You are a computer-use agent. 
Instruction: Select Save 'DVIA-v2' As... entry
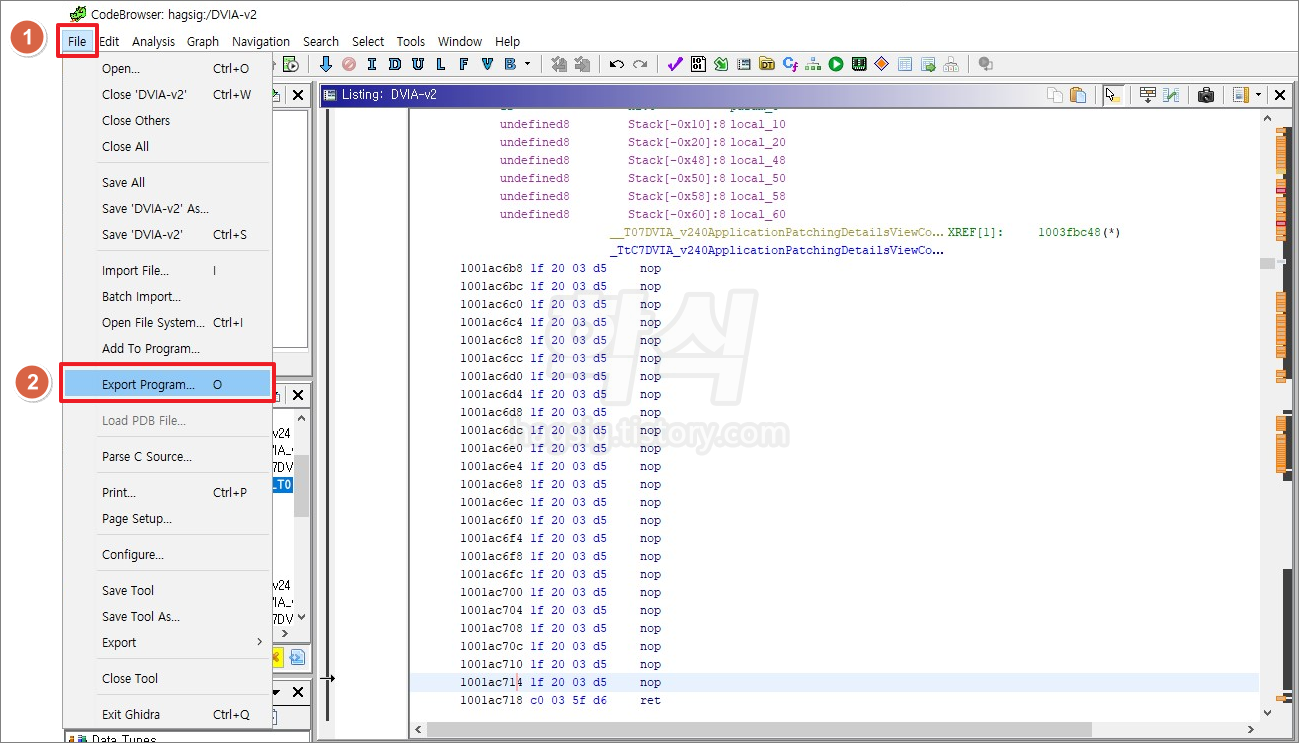[167, 209]
